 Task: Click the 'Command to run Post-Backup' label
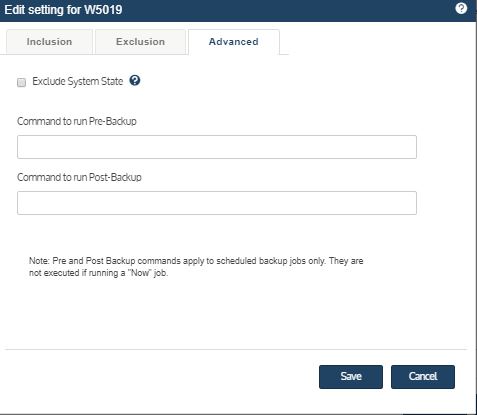[x=79, y=177]
